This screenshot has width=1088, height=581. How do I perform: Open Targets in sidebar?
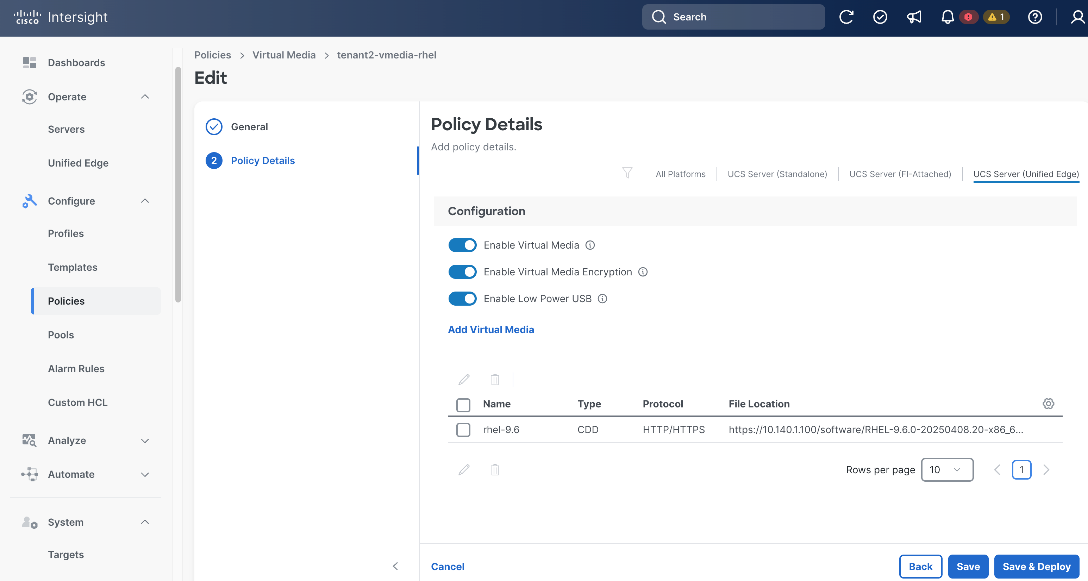(66, 555)
